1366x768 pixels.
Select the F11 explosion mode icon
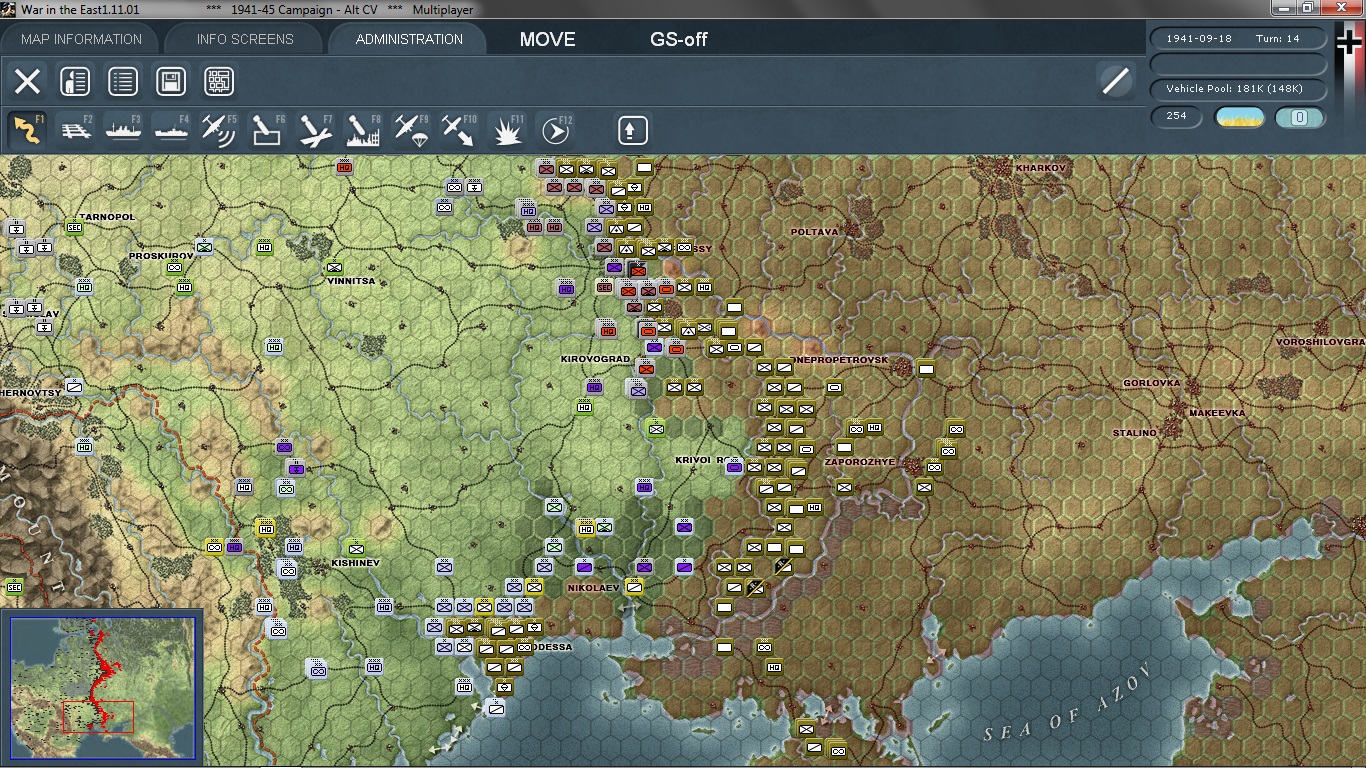[x=508, y=130]
